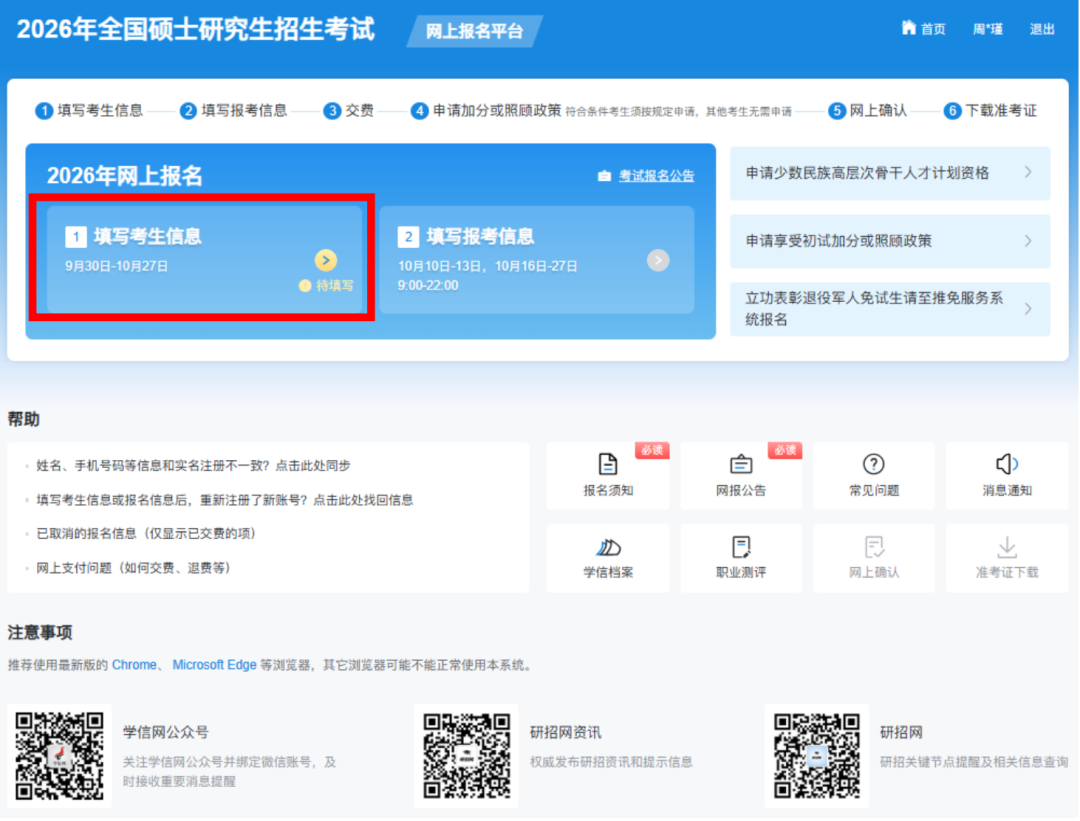
Task: Open the 报名须知 notice icon
Action: [607, 475]
